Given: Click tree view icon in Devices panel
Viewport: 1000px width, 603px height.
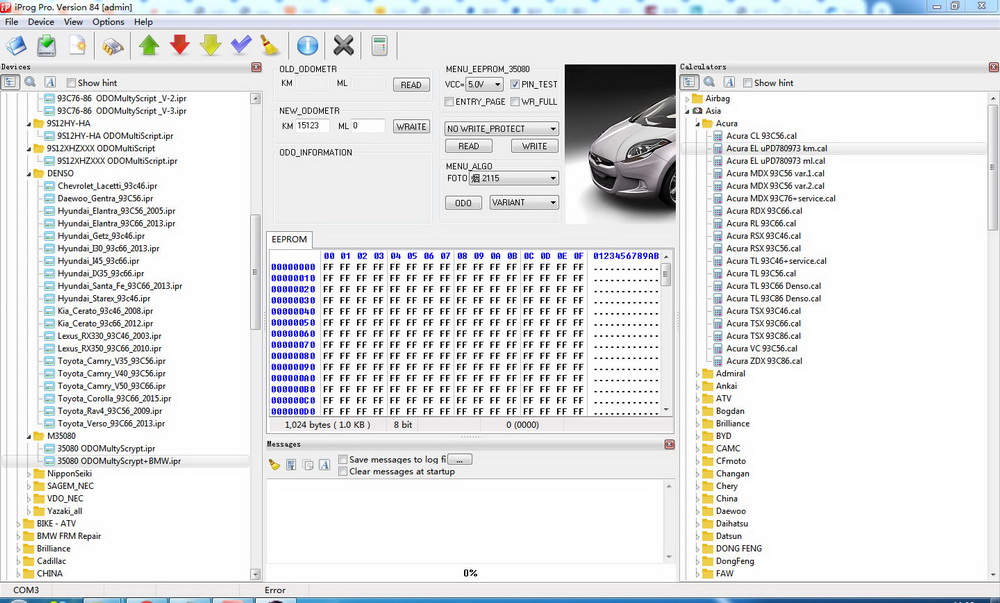Looking at the screenshot, I should 10,82.
